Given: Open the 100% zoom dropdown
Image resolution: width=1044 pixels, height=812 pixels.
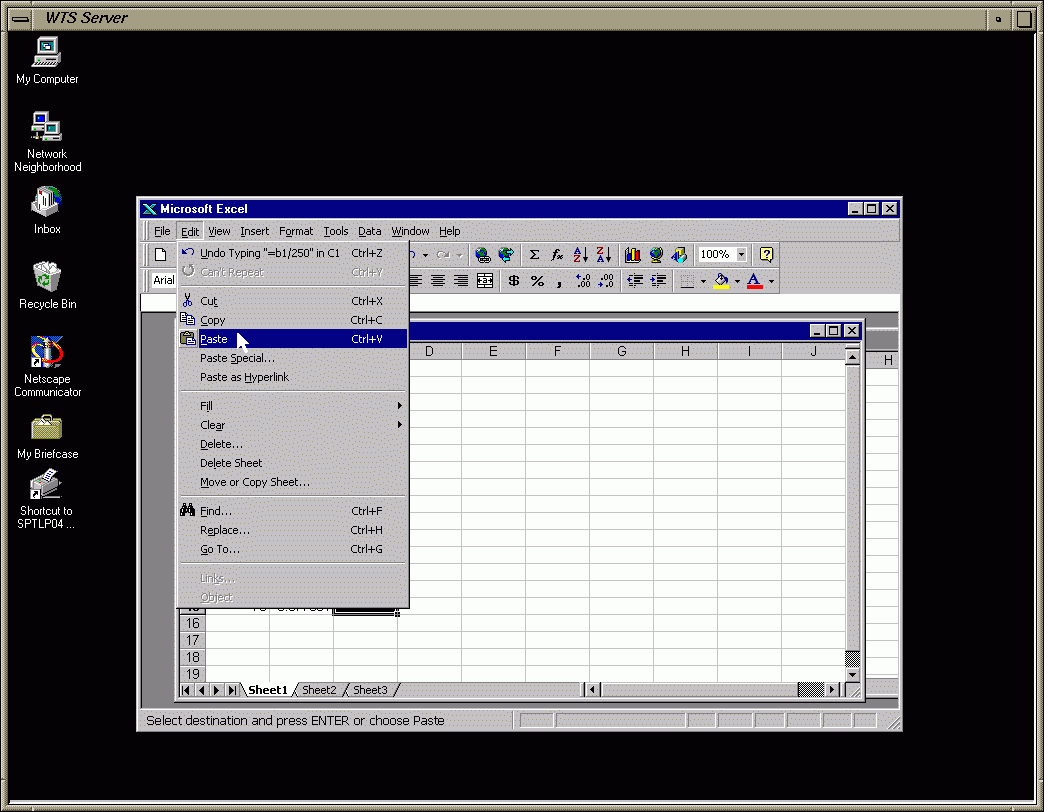Looking at the screenshot, I should 741,255.
